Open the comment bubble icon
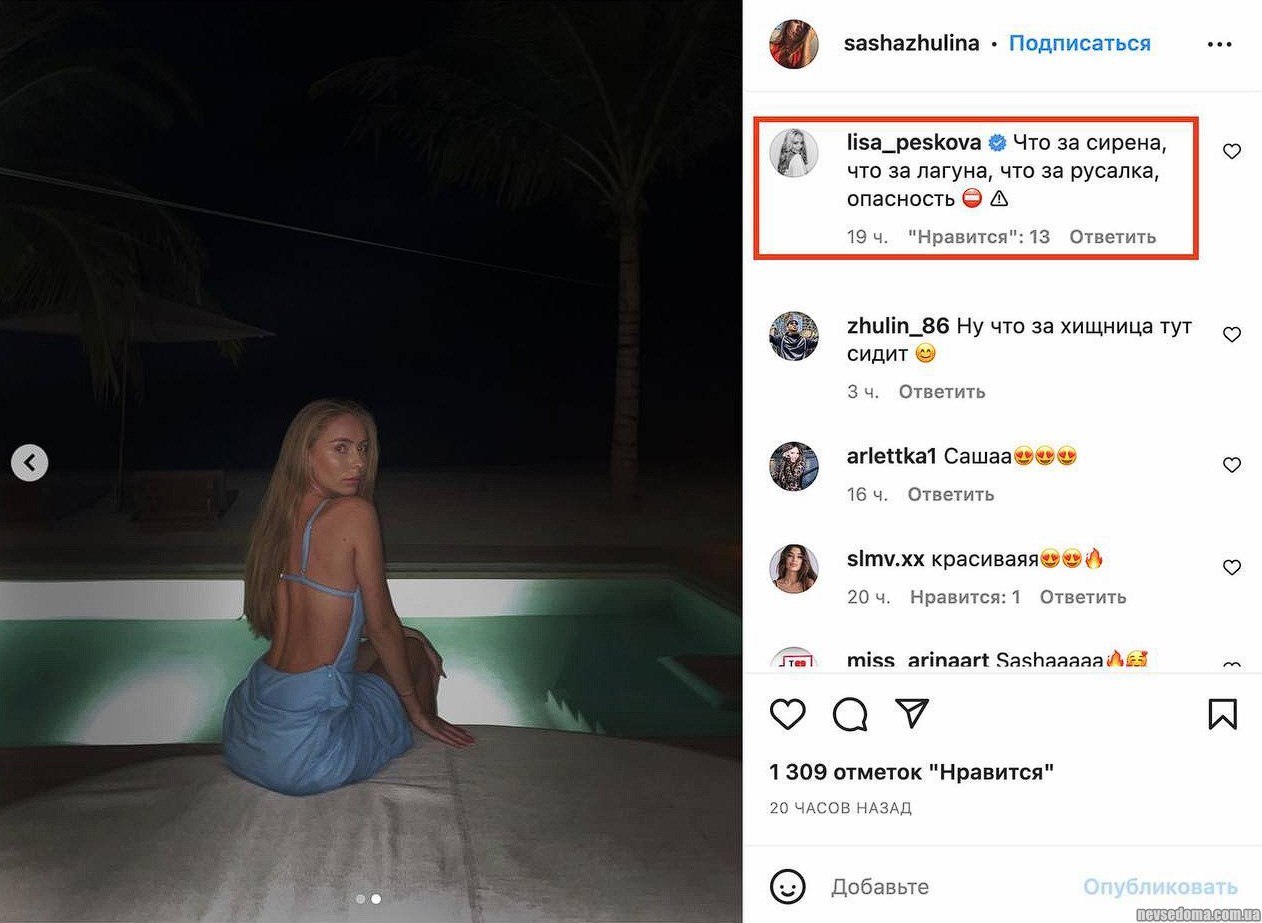 click(849, 714)
